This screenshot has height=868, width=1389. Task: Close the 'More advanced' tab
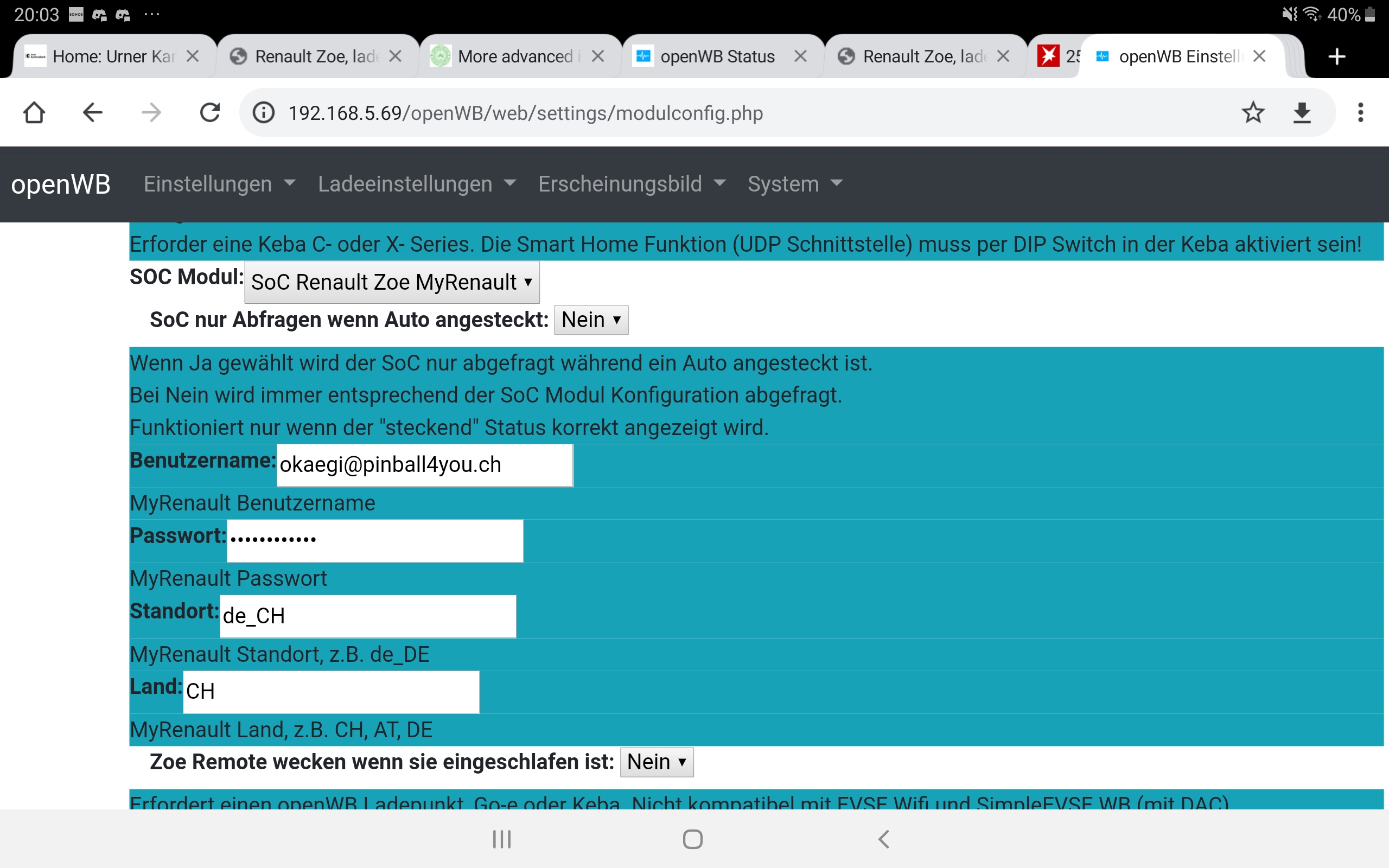coord(597,57)
